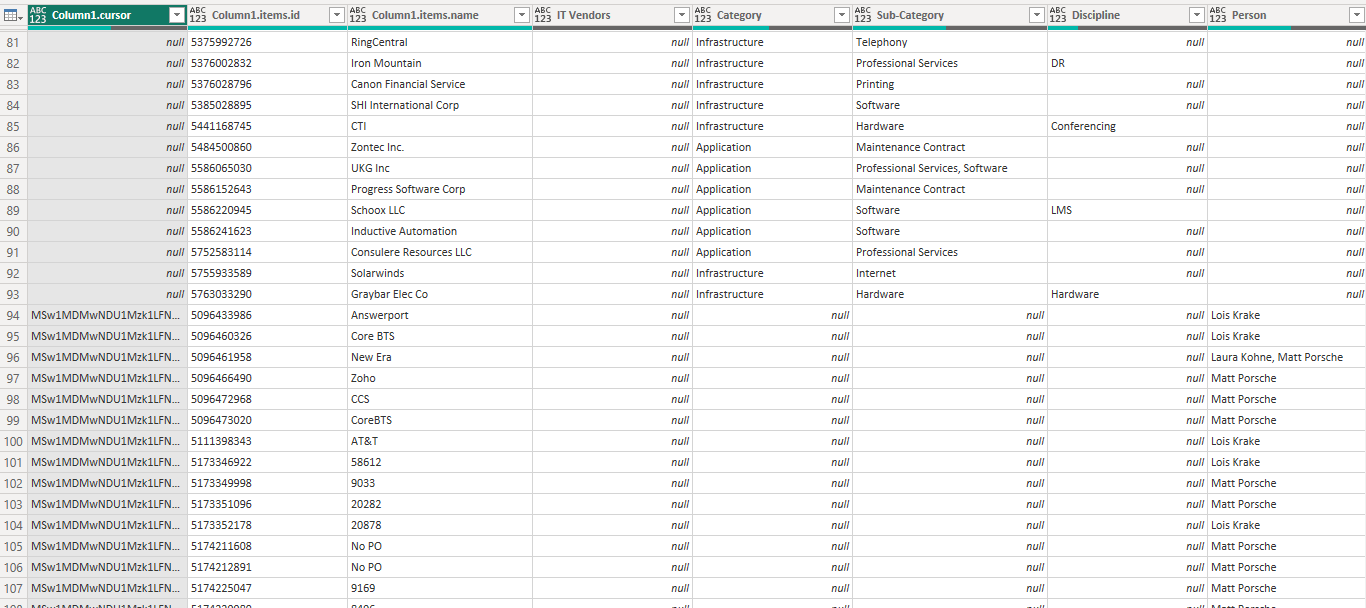The height and width of the screenshot is (608, 1366).
Task: Click the RingCentral name cell
Action: (x=440, y=42)
